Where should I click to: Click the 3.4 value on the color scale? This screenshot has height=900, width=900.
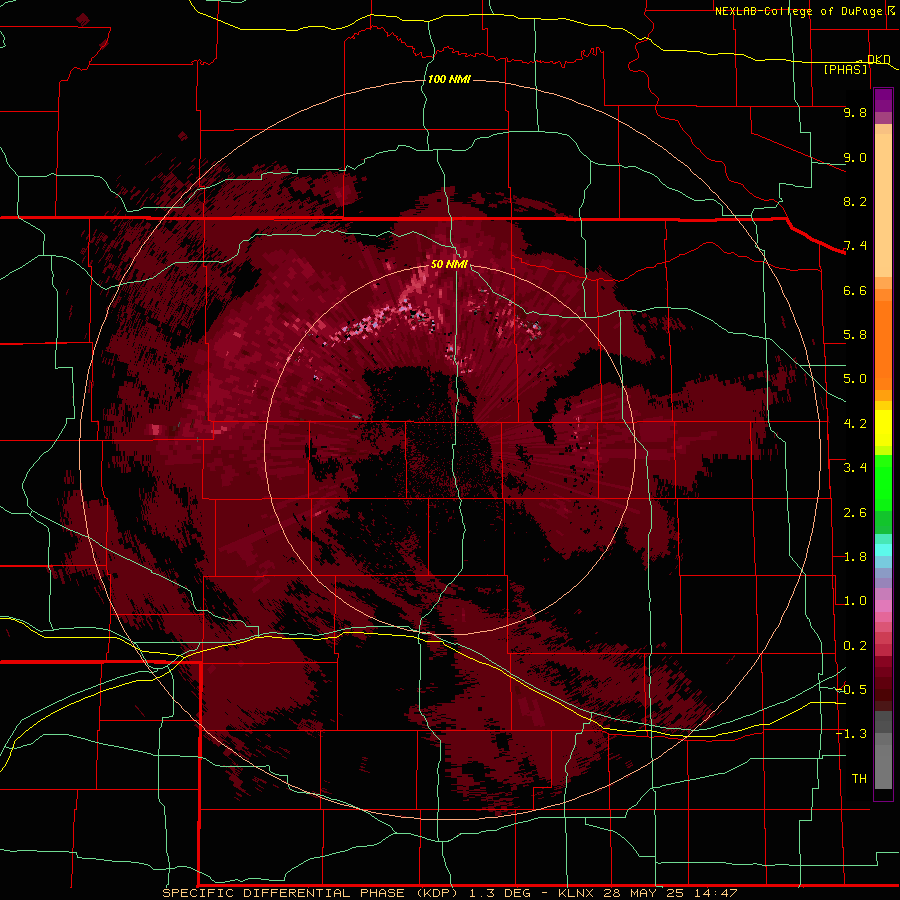pos(855,468)
